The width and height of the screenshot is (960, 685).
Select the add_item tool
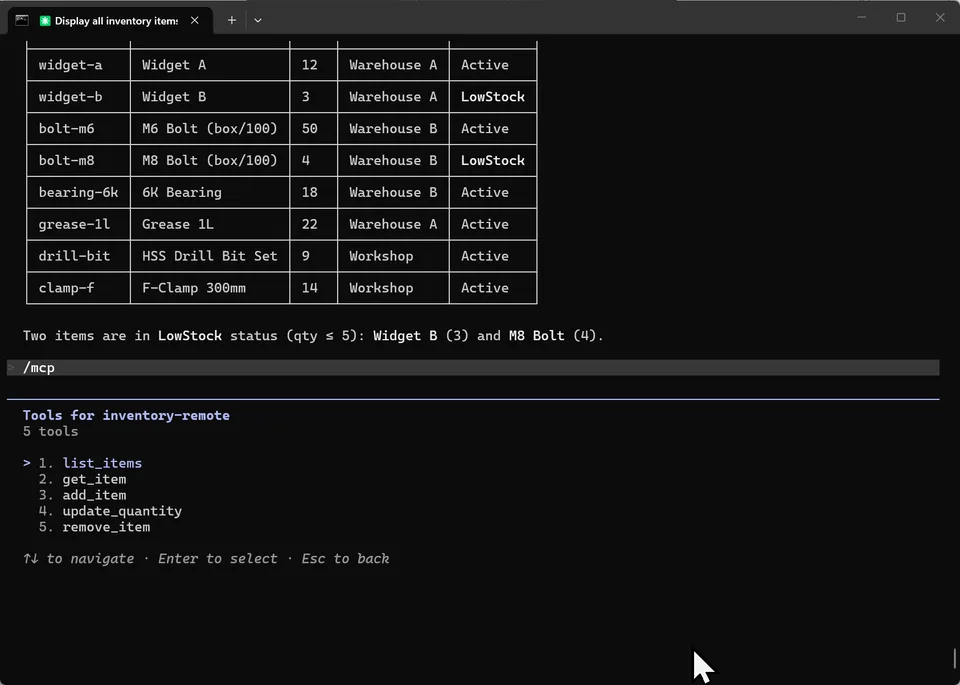[94, 495]
